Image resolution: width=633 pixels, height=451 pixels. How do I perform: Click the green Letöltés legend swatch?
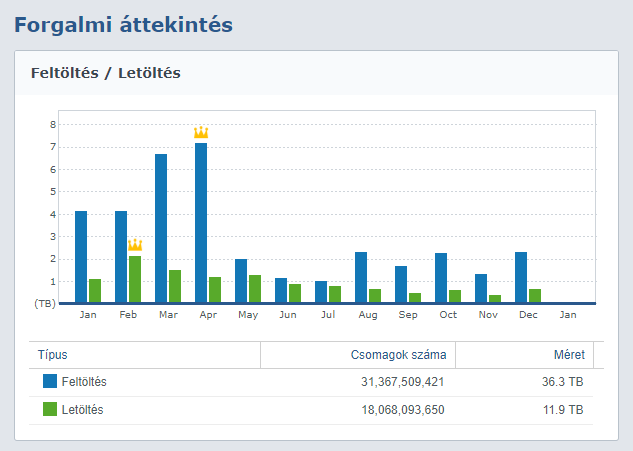click(x=50, y=409)
